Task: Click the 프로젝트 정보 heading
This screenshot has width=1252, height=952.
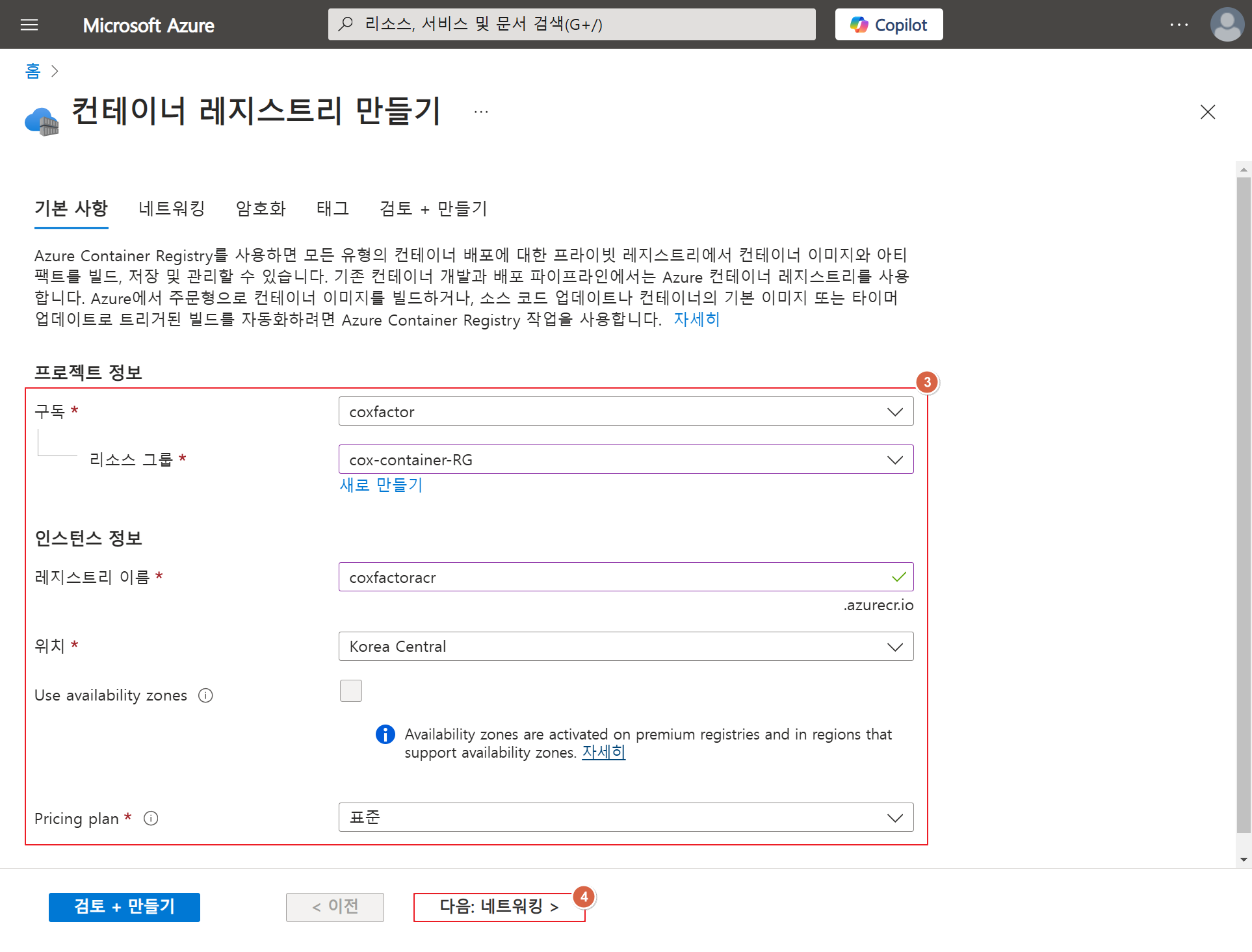Action: pyautogui.click(x=88, y=372)
